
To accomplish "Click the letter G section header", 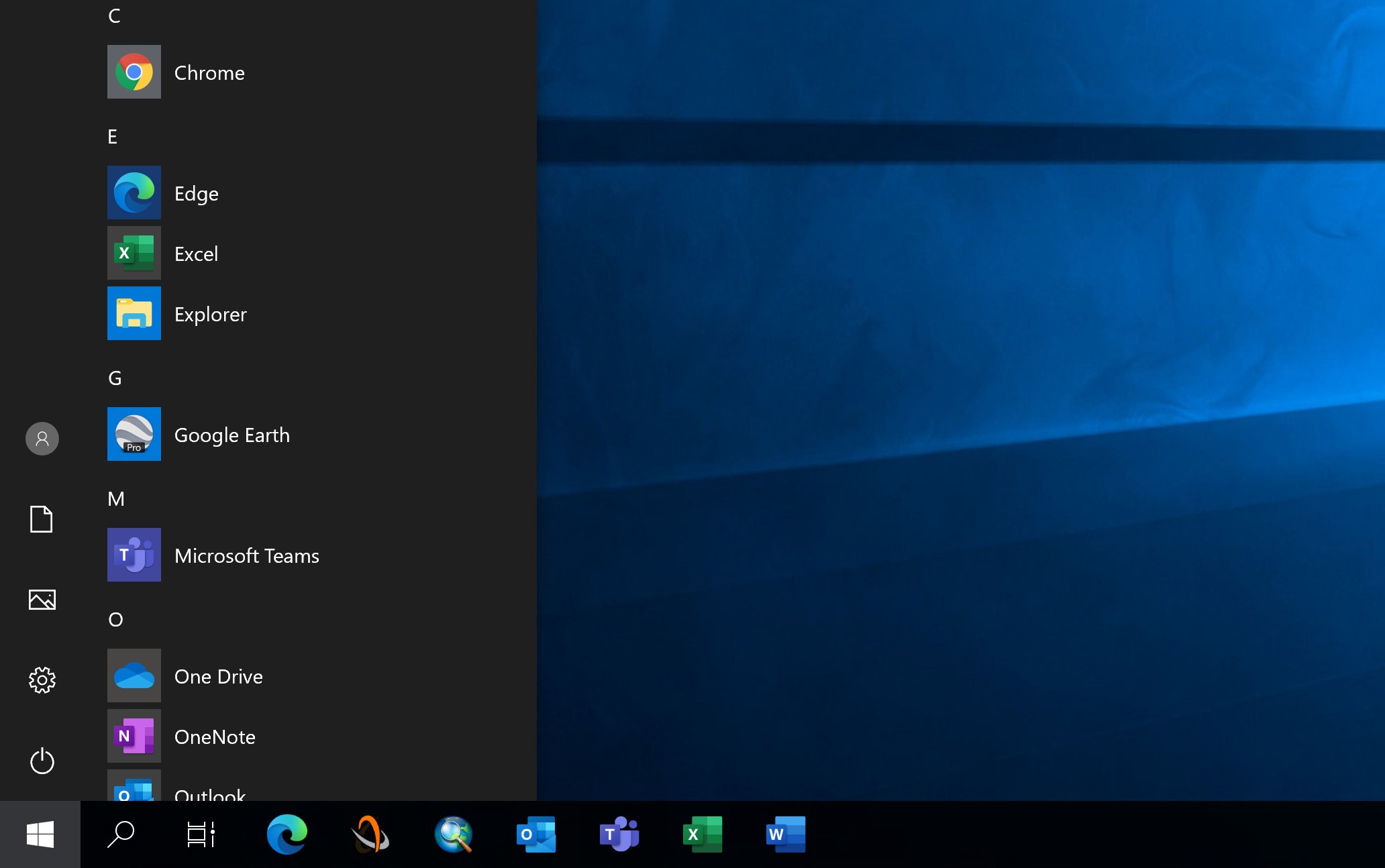I will coord(115,378).
